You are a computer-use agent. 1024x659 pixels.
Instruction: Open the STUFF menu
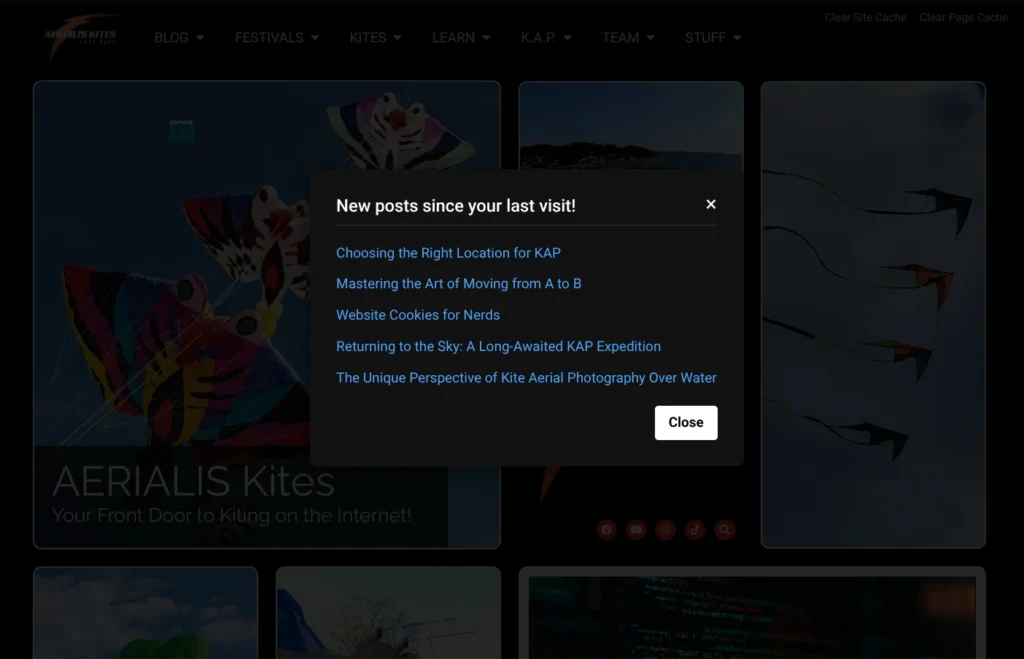(712, 38)
